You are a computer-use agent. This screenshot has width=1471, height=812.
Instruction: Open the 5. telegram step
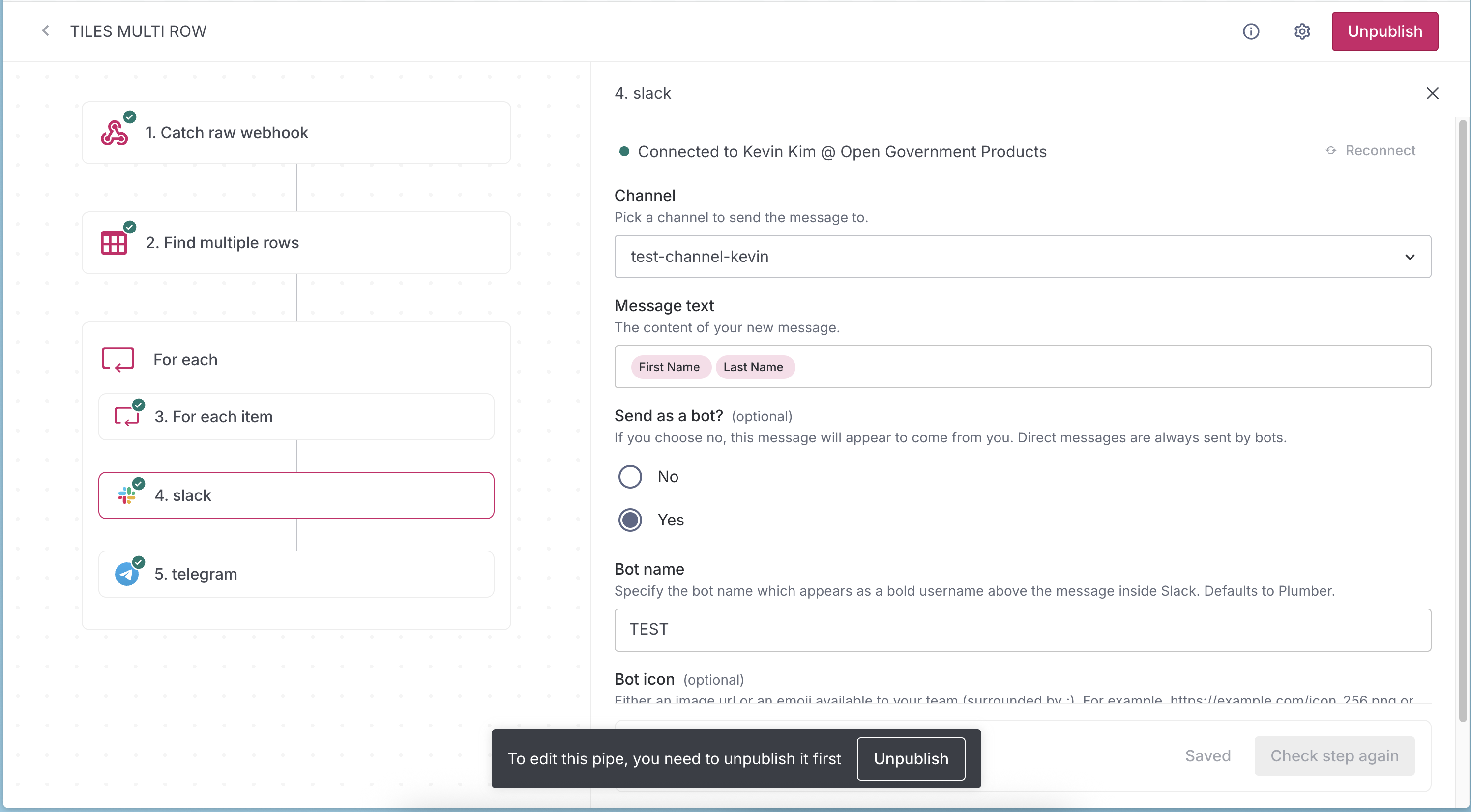tap(296, 574)
